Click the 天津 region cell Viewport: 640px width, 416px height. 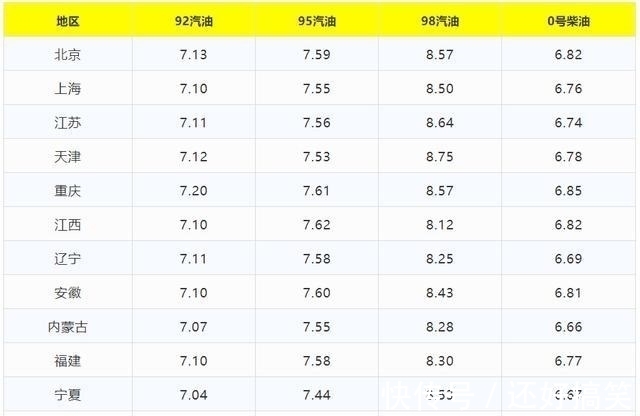tap(68, 156)
